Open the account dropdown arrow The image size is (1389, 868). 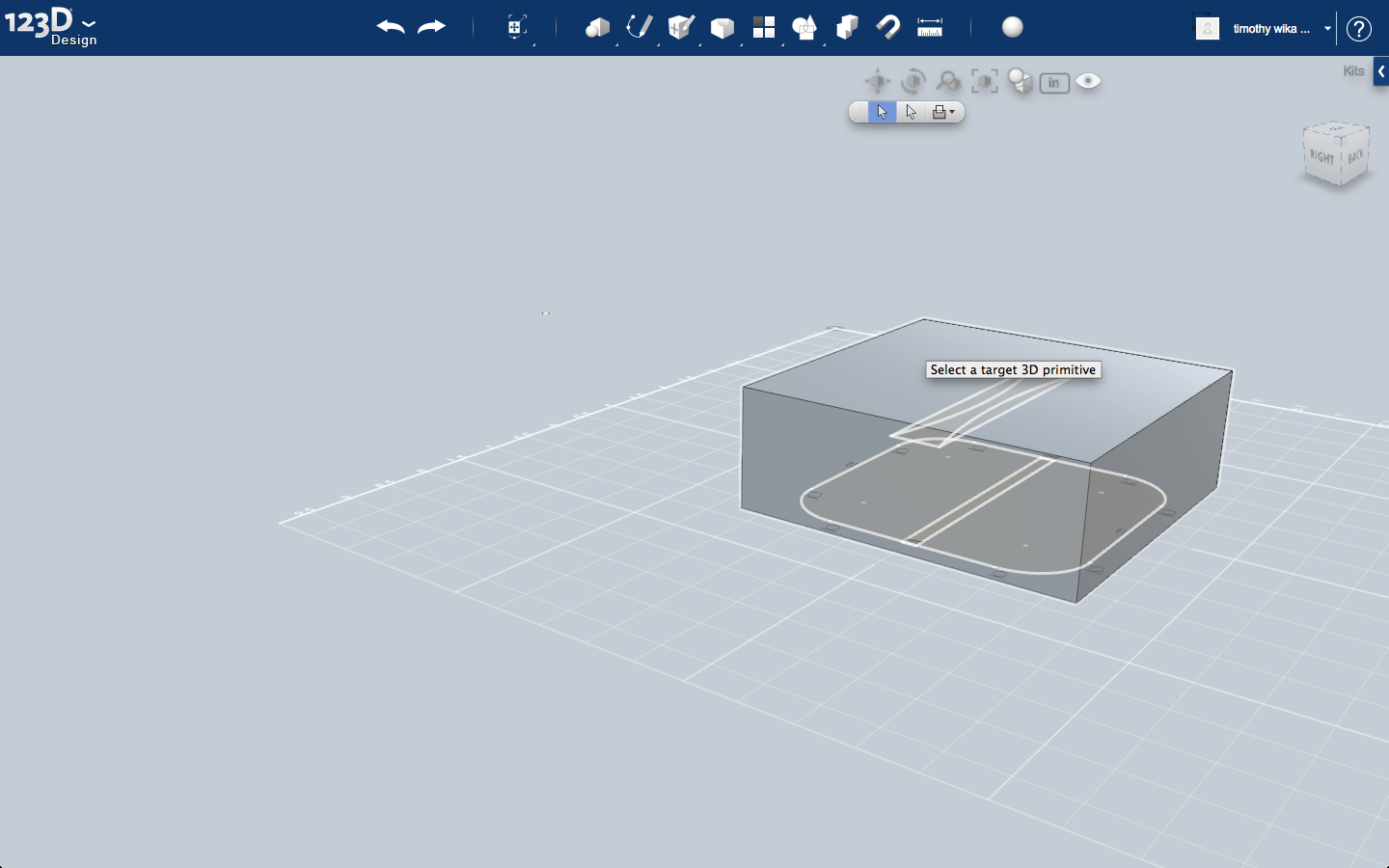point(1328,28)
